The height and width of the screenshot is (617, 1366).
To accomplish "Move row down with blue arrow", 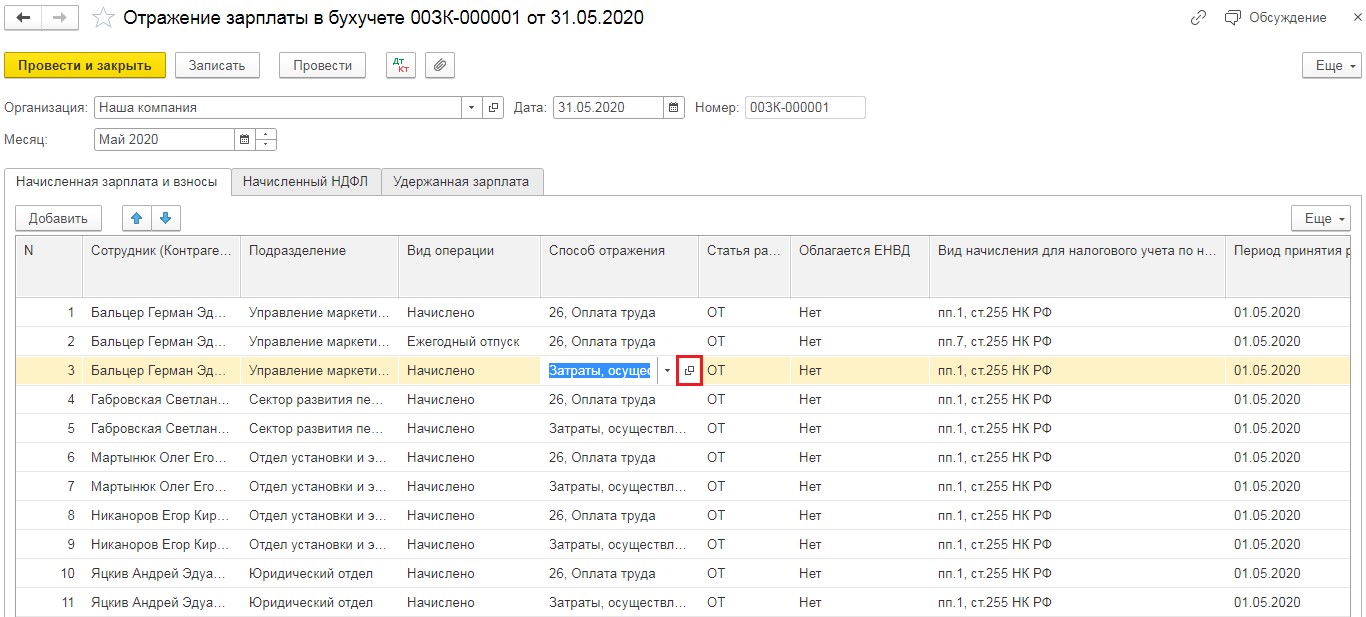I will point(165,218).
